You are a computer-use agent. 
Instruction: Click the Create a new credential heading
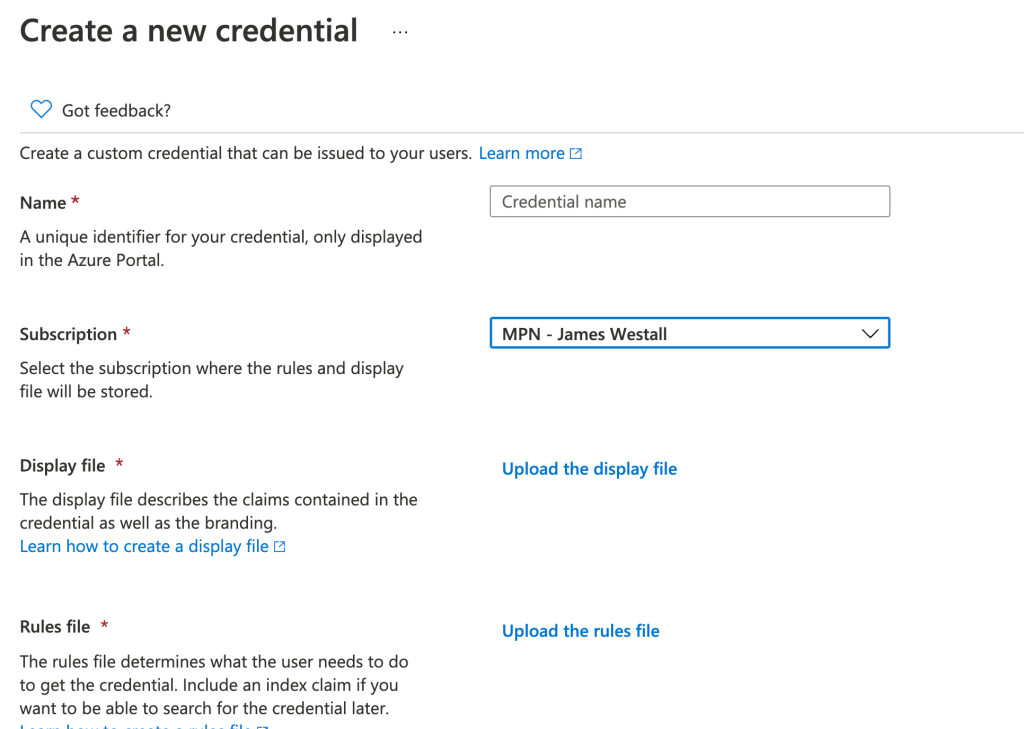[188, 30]
